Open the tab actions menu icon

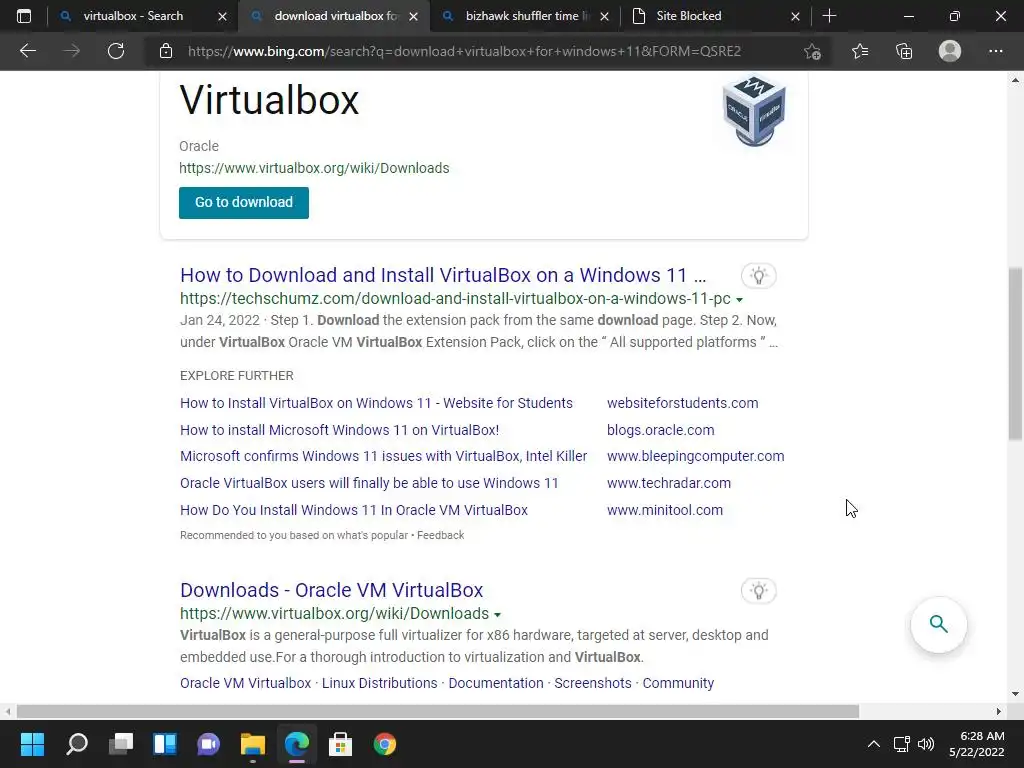click(x=24, y=16)
